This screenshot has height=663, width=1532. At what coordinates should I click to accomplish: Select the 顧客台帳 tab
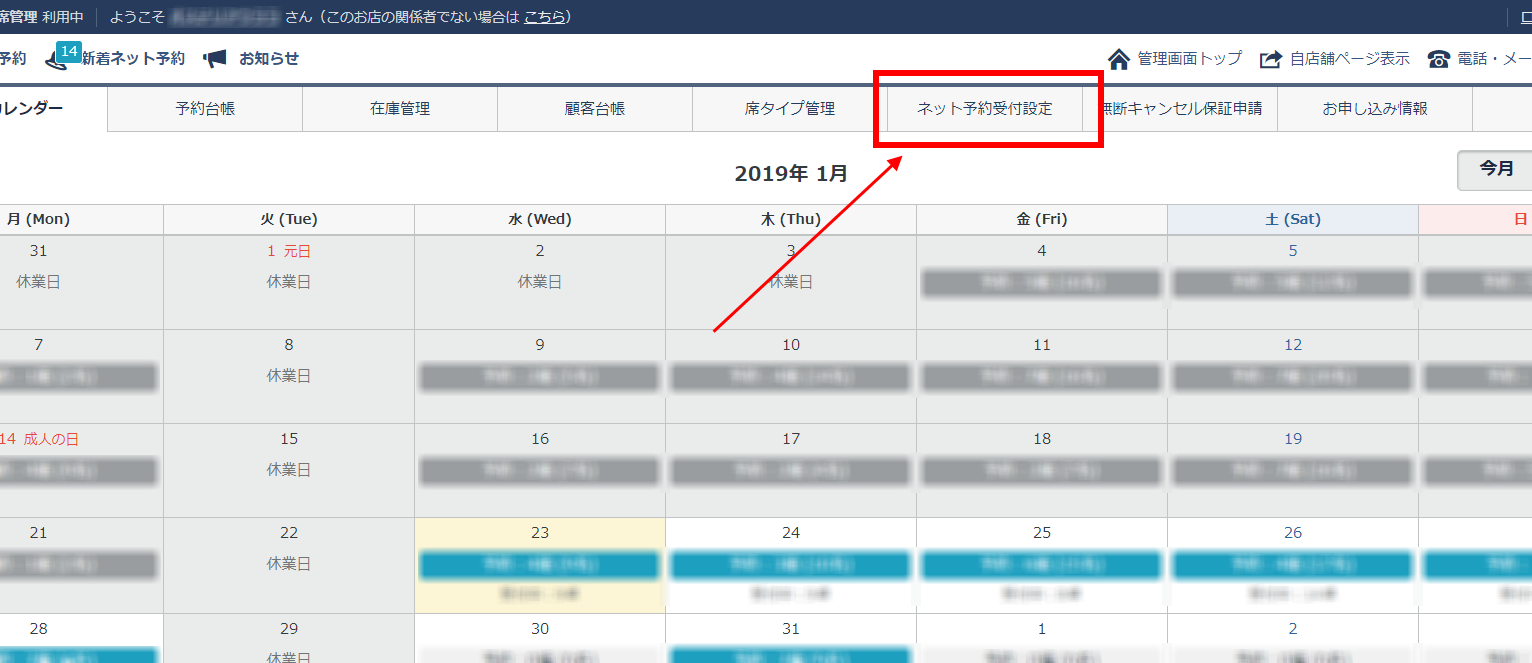[595, 109]
